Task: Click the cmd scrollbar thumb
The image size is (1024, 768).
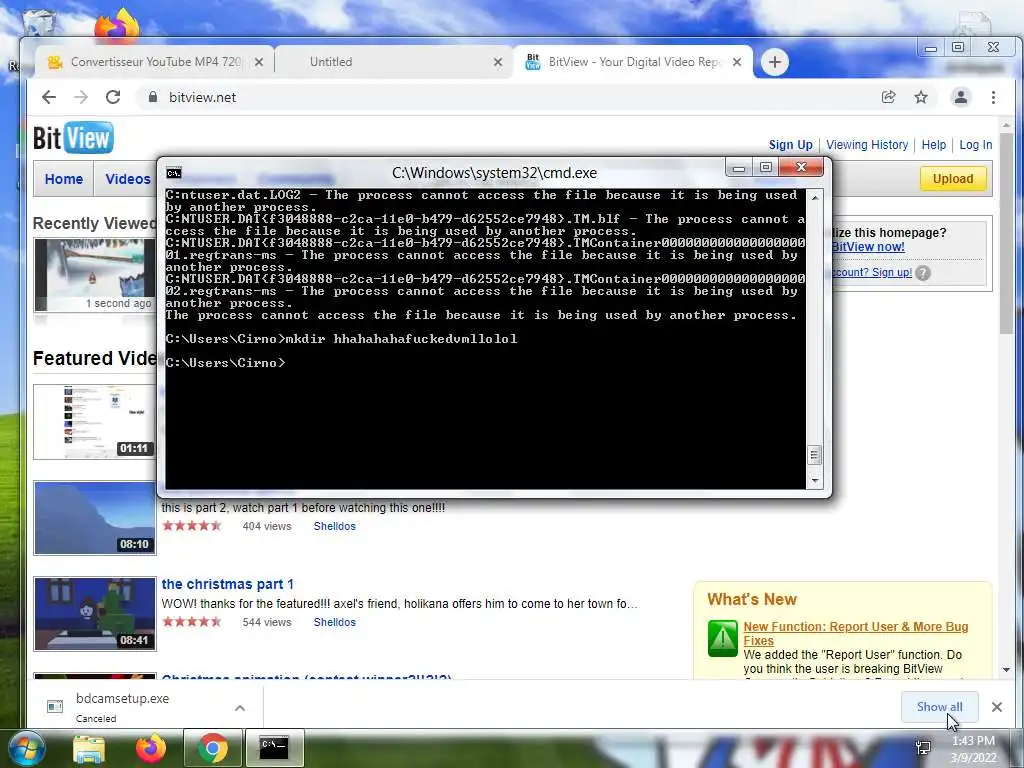Action: [x=814, y=455]
